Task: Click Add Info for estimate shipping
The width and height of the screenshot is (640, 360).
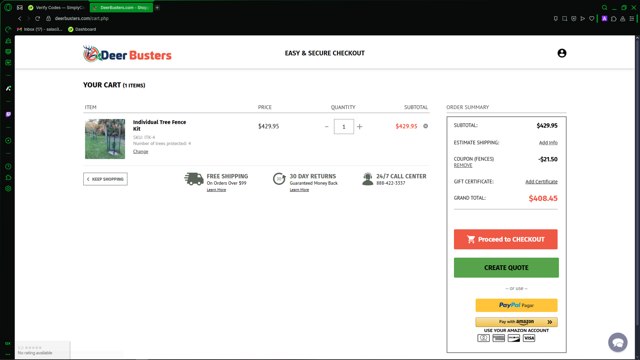Action: click(548, 142)
